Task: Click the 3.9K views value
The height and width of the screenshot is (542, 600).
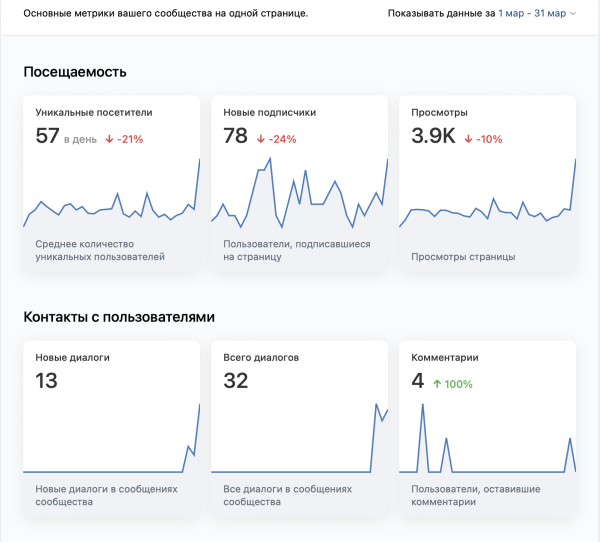Action: tap(433, 137)
